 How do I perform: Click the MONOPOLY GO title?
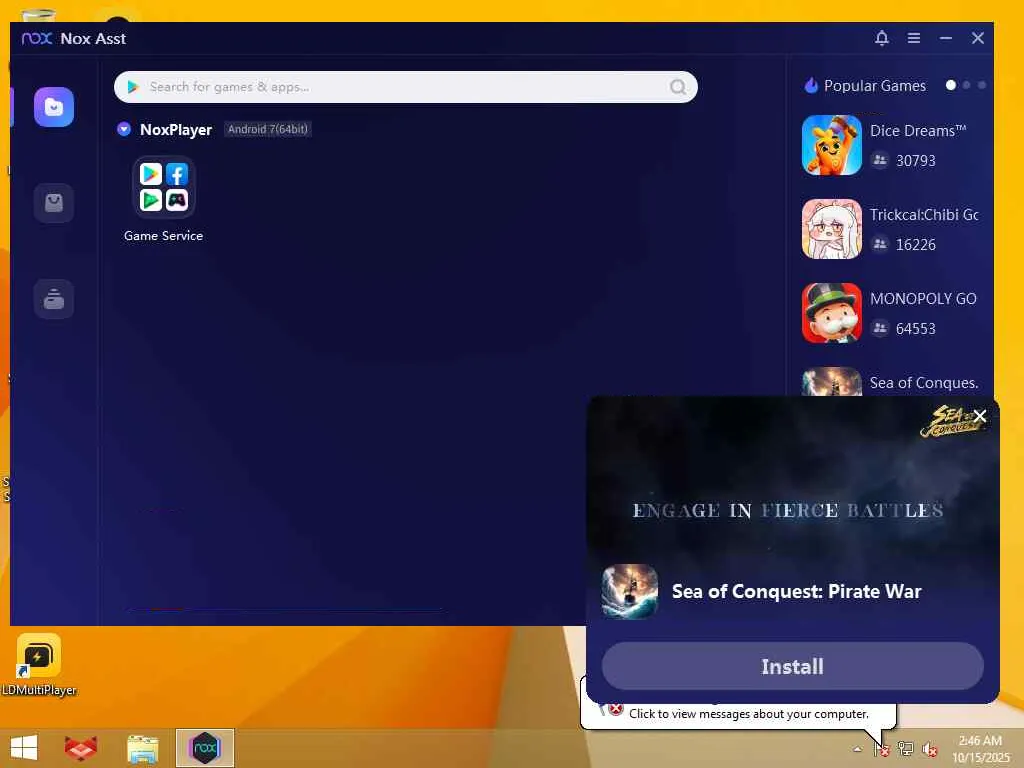pos(923,298)
